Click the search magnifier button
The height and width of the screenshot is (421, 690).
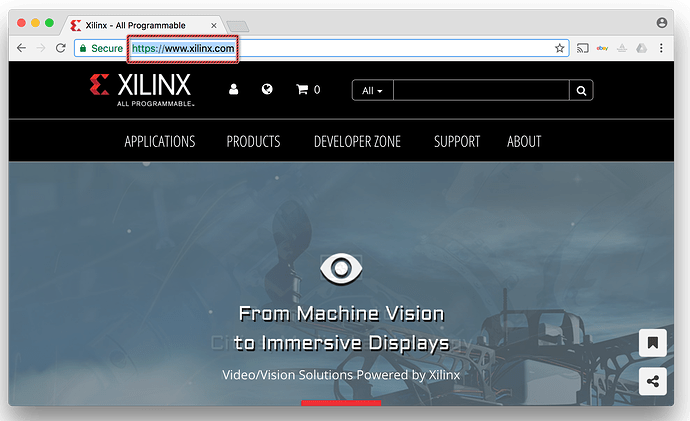click(x=581, y=91)
